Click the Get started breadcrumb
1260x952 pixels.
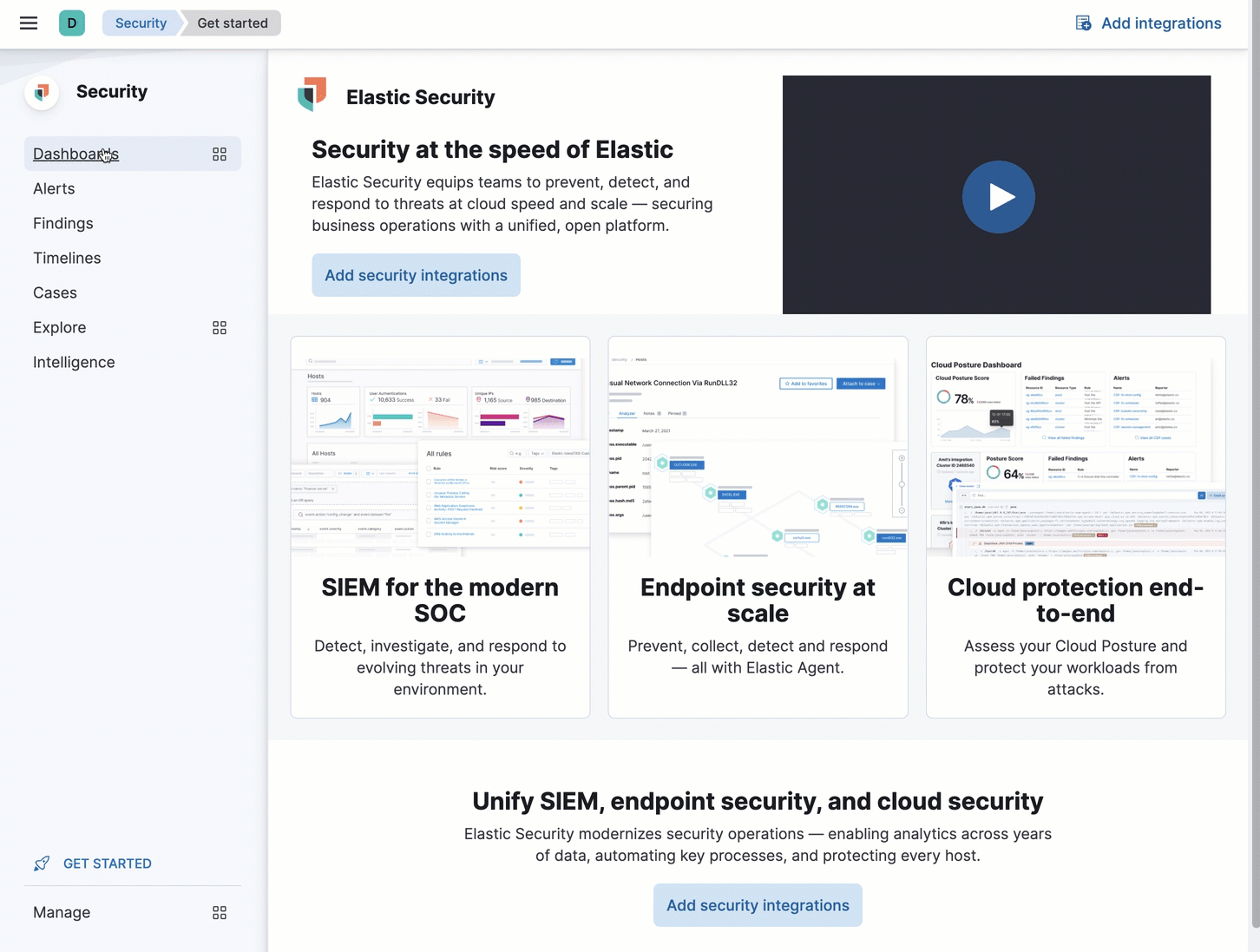pyautogui.click(x=233, y=23)
